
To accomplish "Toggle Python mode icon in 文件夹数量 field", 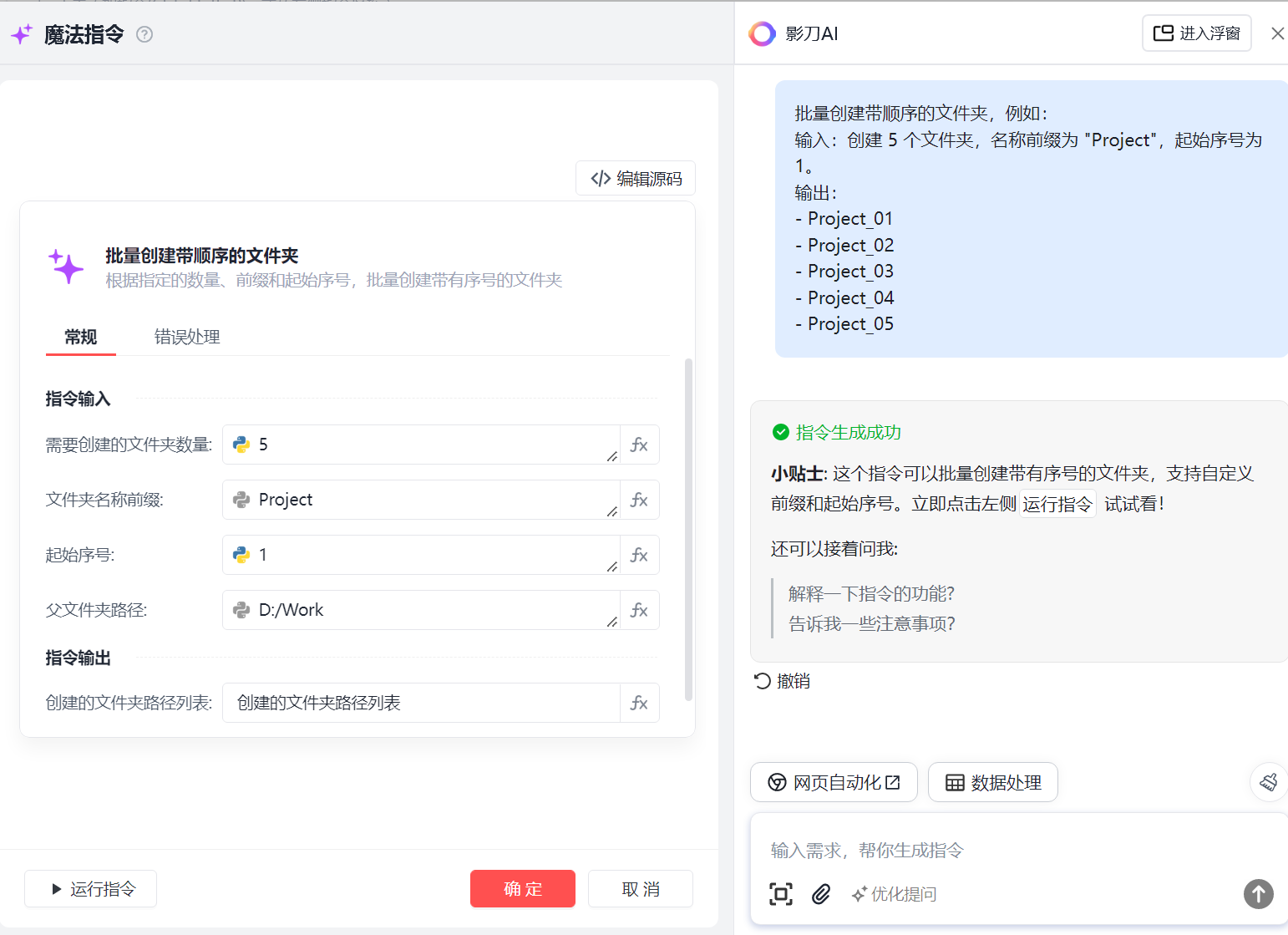I will (241, 445).
